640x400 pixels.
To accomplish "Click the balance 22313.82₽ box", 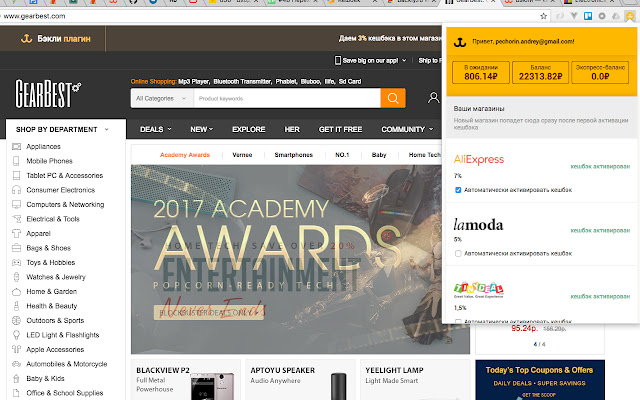I will pos(540,72).
